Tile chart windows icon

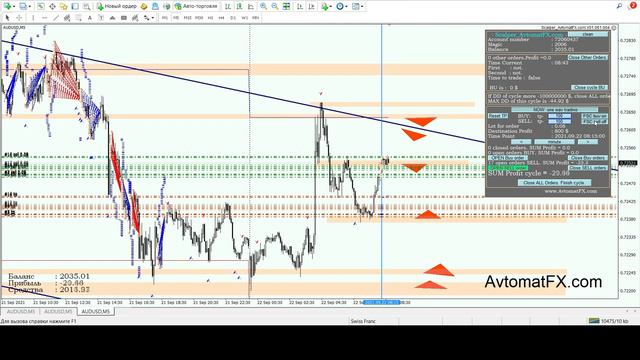pyautogui.click(x=287, y=6)
